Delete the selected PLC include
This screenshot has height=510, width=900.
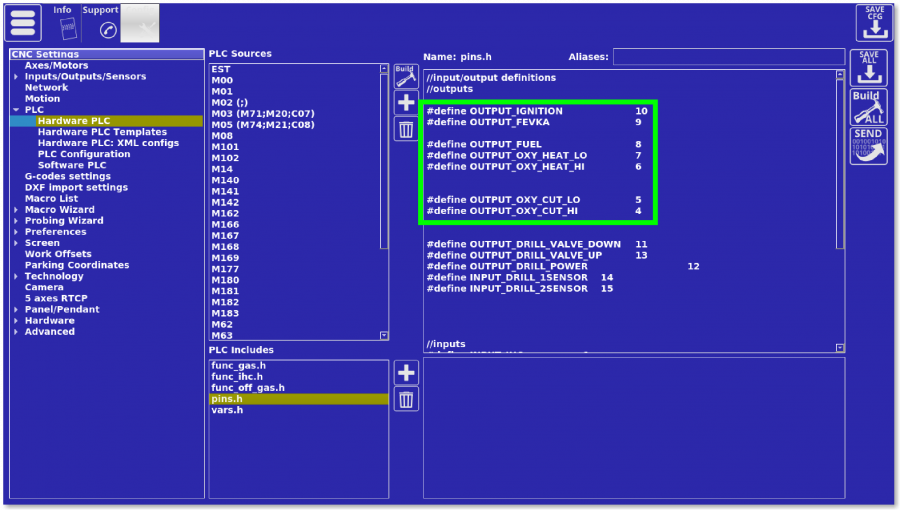point(406,399)
